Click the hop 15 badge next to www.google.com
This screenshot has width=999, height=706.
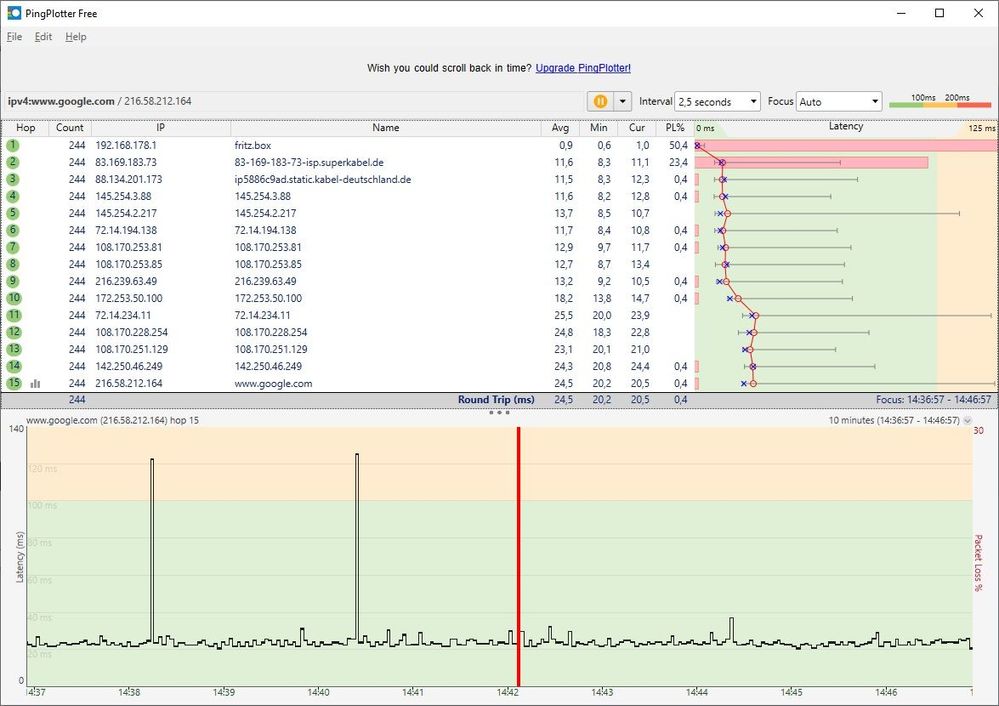click(x=12, y=383)
